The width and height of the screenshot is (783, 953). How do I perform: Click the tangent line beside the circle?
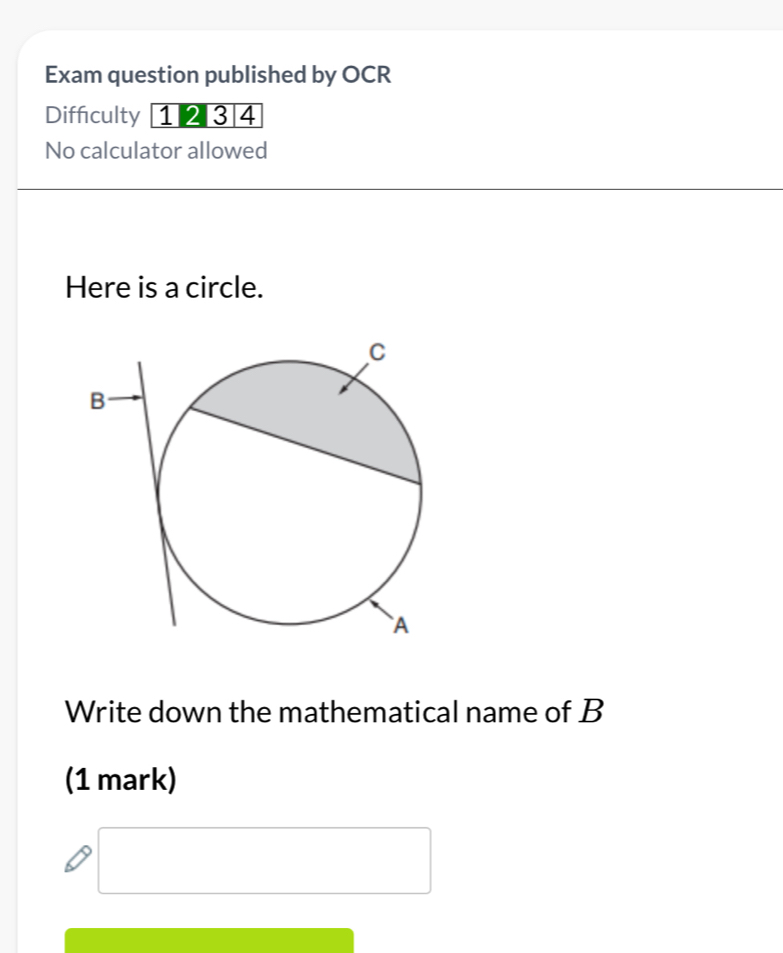point(157,493)
